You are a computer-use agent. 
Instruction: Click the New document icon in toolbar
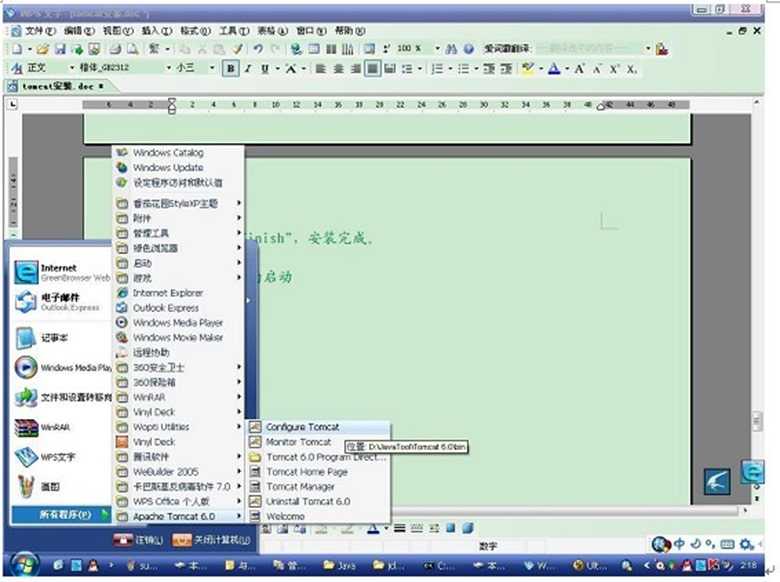[17, 49]
